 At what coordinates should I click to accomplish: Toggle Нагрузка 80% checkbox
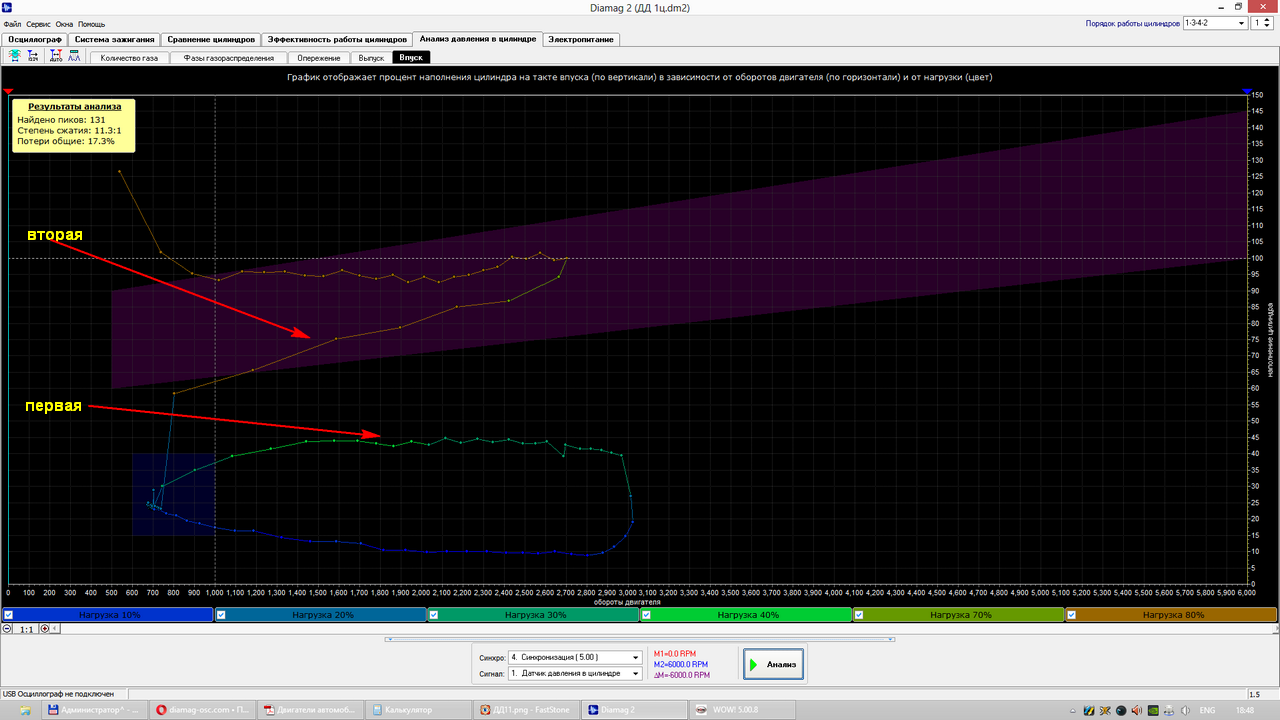[x=1072, y=615]
